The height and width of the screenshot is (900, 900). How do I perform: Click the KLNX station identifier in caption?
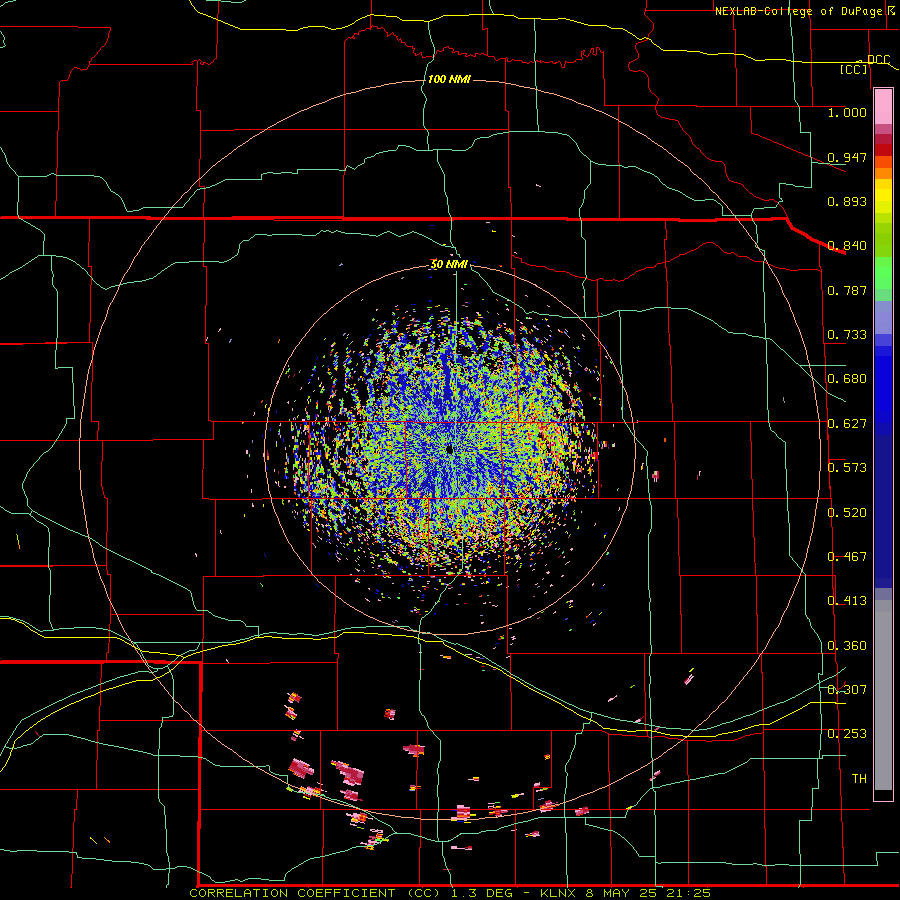[557, 893]
